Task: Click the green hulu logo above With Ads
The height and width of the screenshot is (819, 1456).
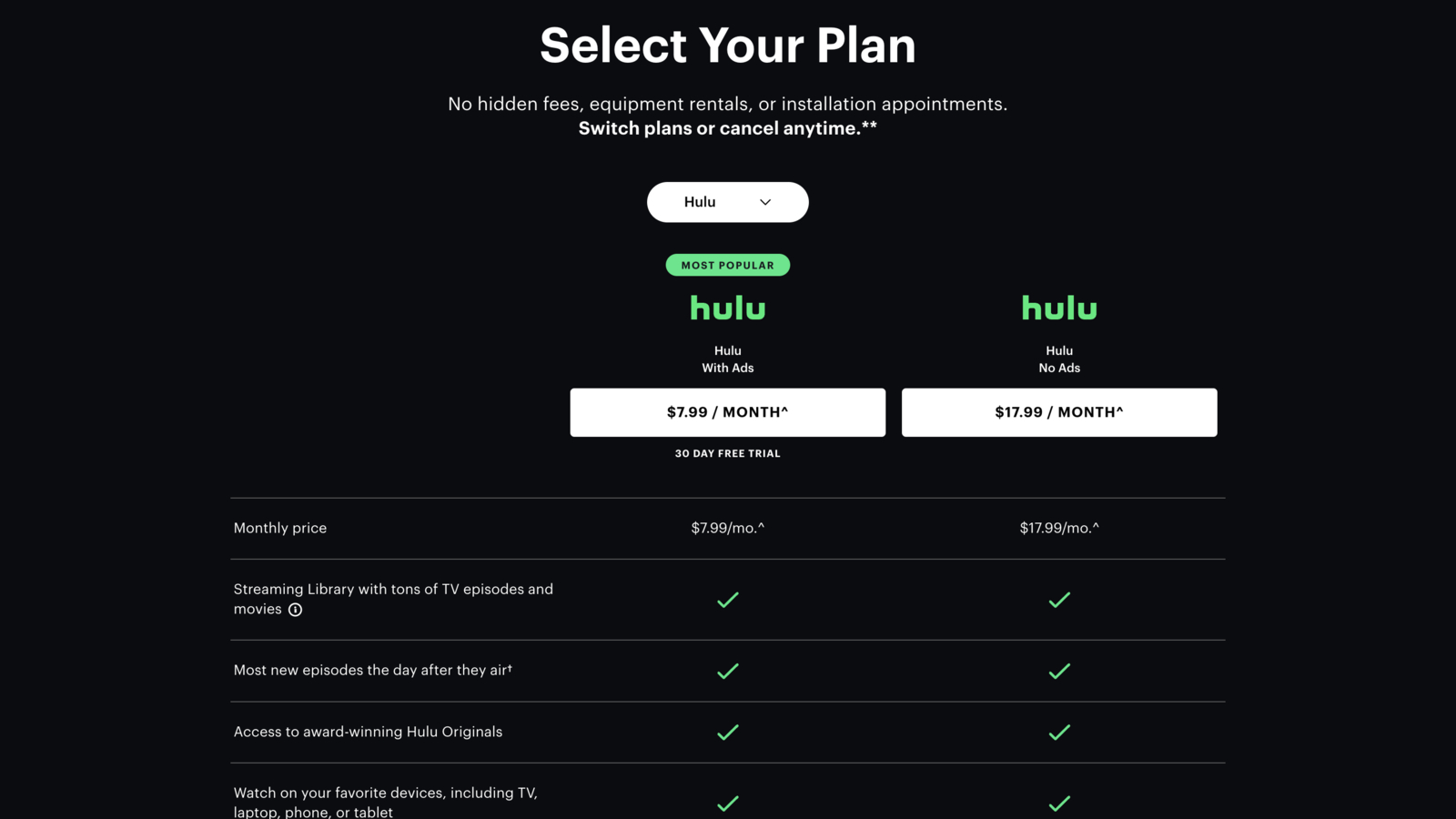Action: click(x=727, y=308)
